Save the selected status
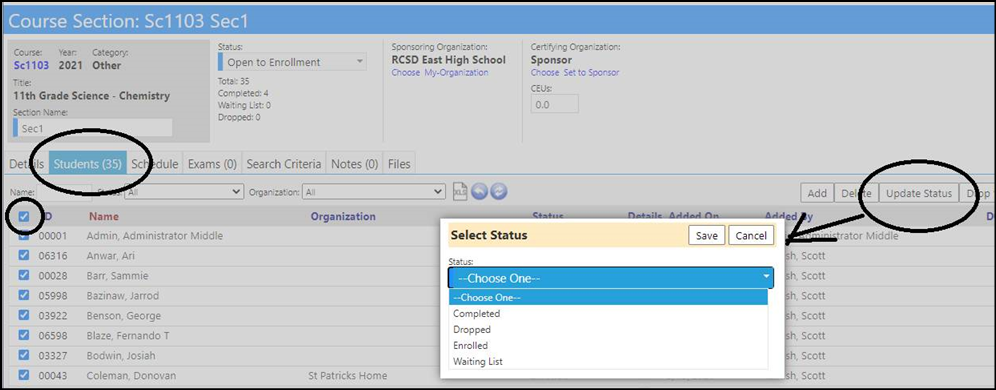 (x=706, y=236)
